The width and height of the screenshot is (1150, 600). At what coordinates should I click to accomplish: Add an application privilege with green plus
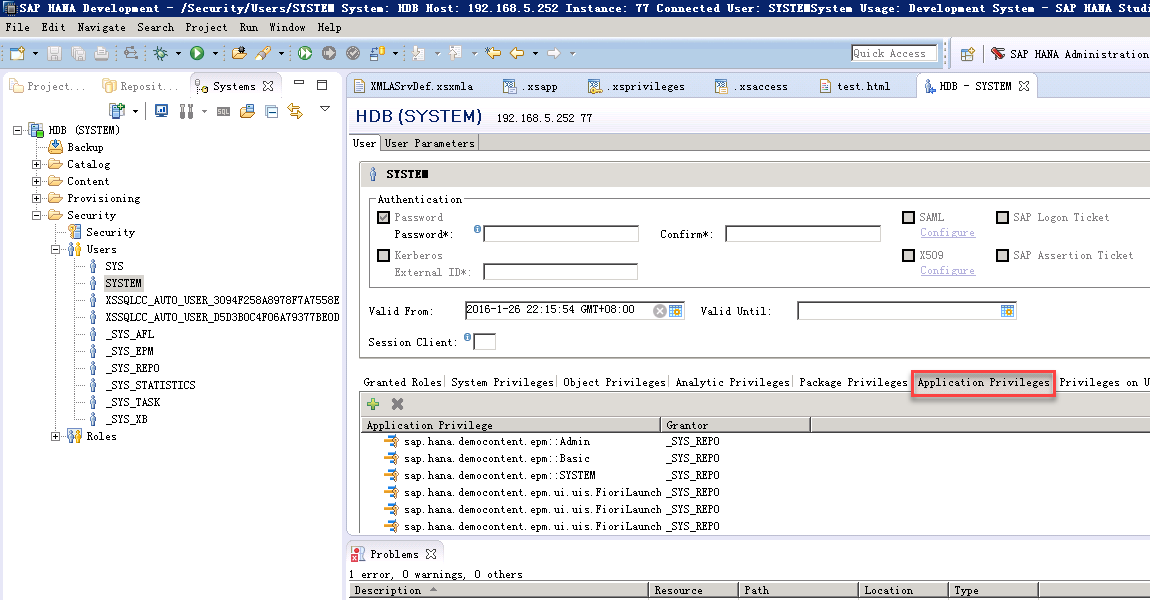coord(373,404)
